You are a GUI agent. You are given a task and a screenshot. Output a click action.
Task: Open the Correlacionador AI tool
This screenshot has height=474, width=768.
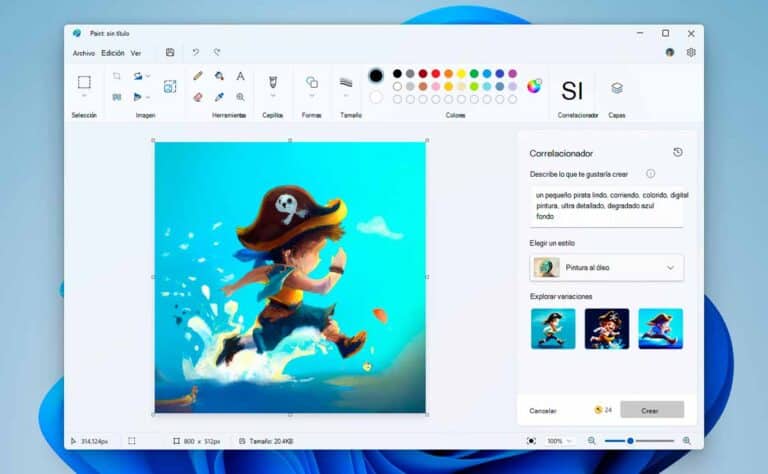tap(572, 91)
